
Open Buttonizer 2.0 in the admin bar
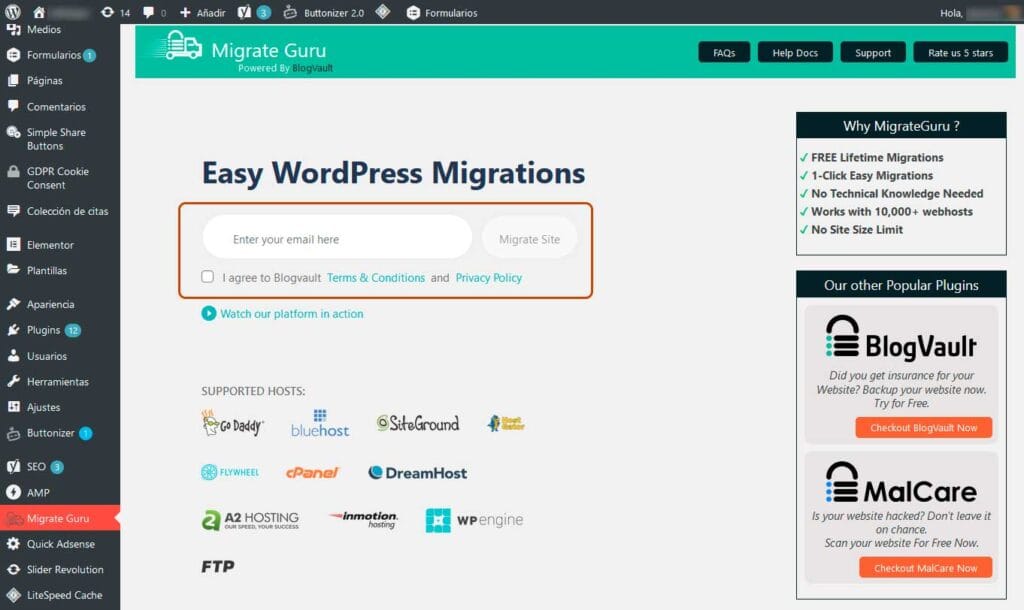point(324,13)
